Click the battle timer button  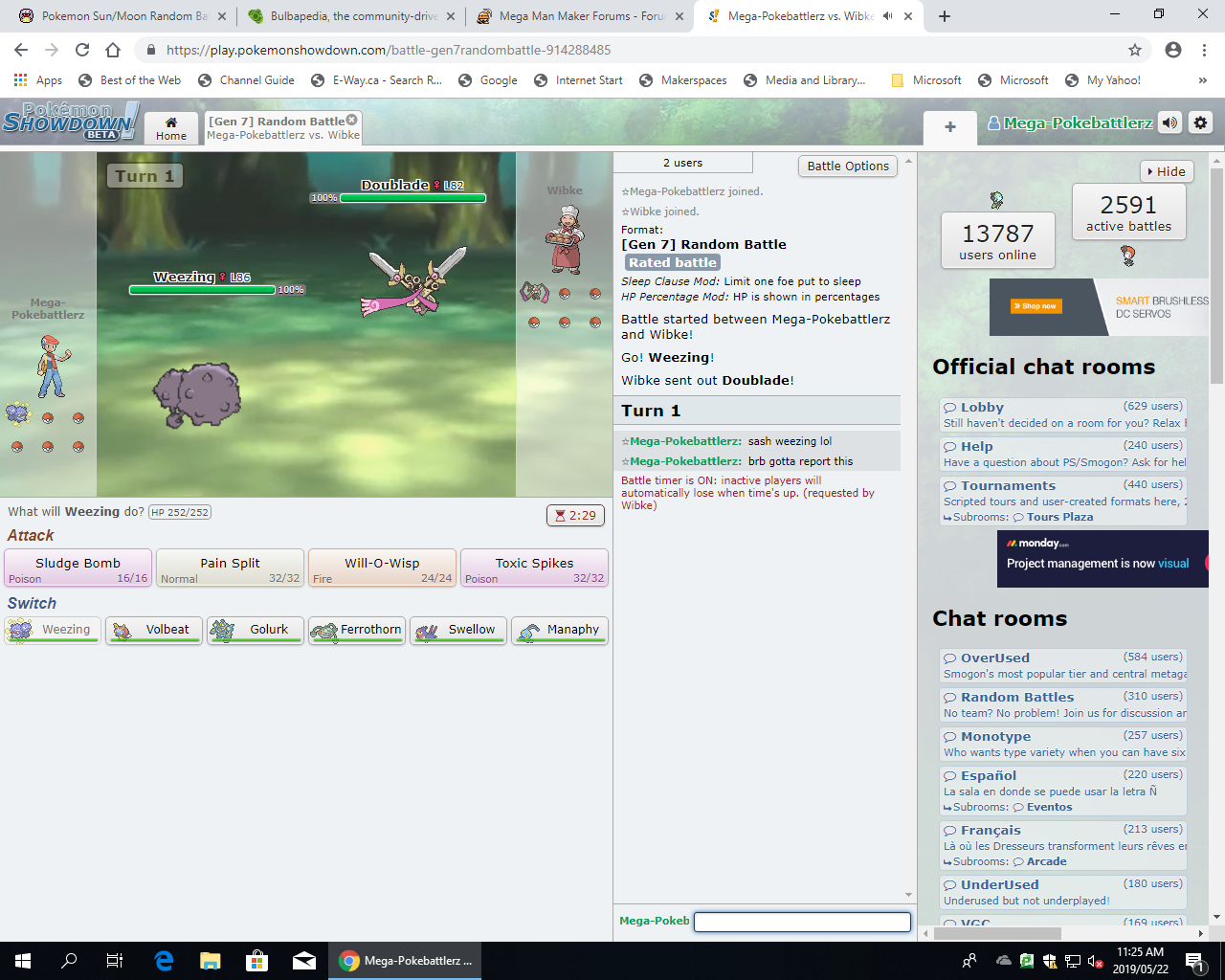tap(575, 515)
